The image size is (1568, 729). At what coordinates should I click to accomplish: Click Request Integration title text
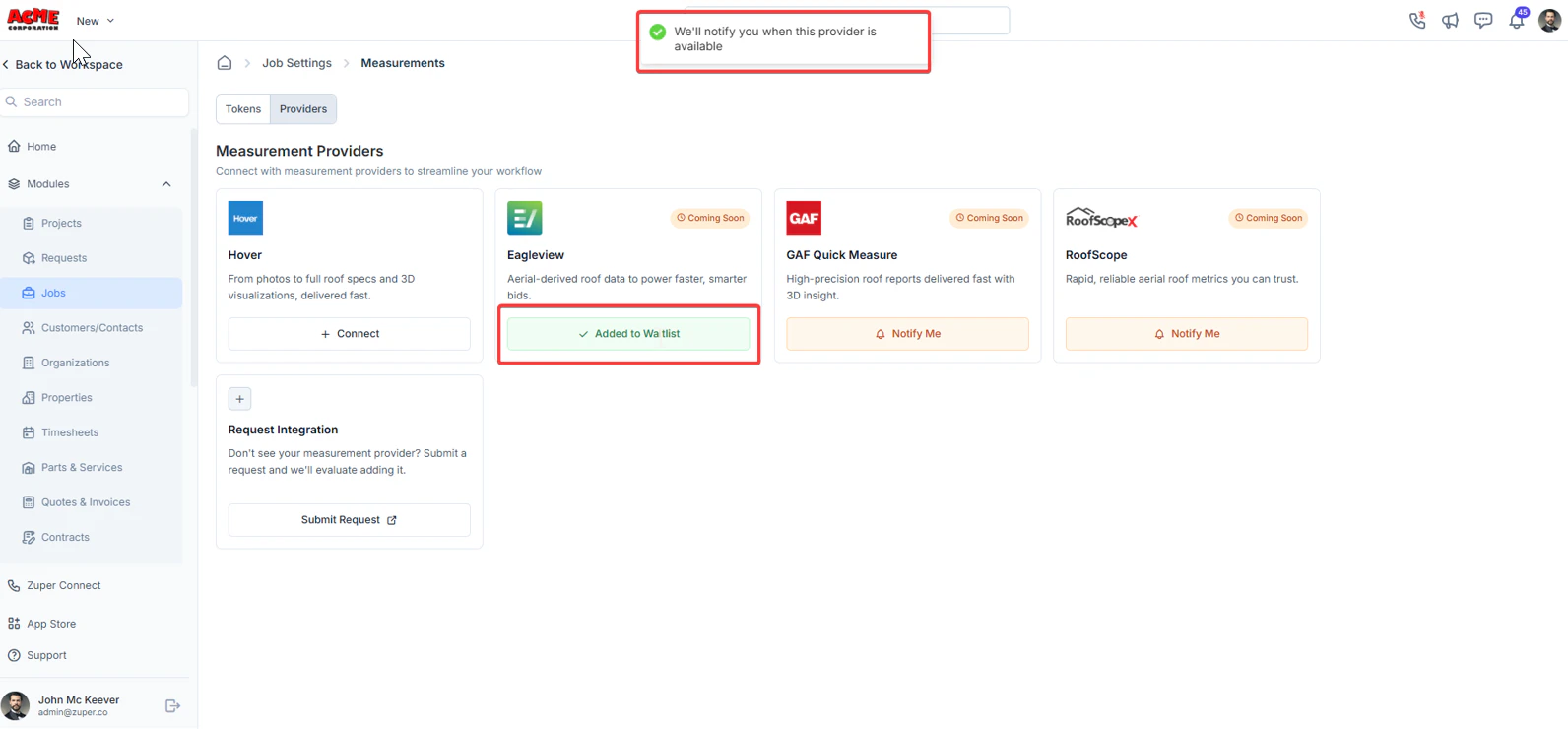coord(283,430)
